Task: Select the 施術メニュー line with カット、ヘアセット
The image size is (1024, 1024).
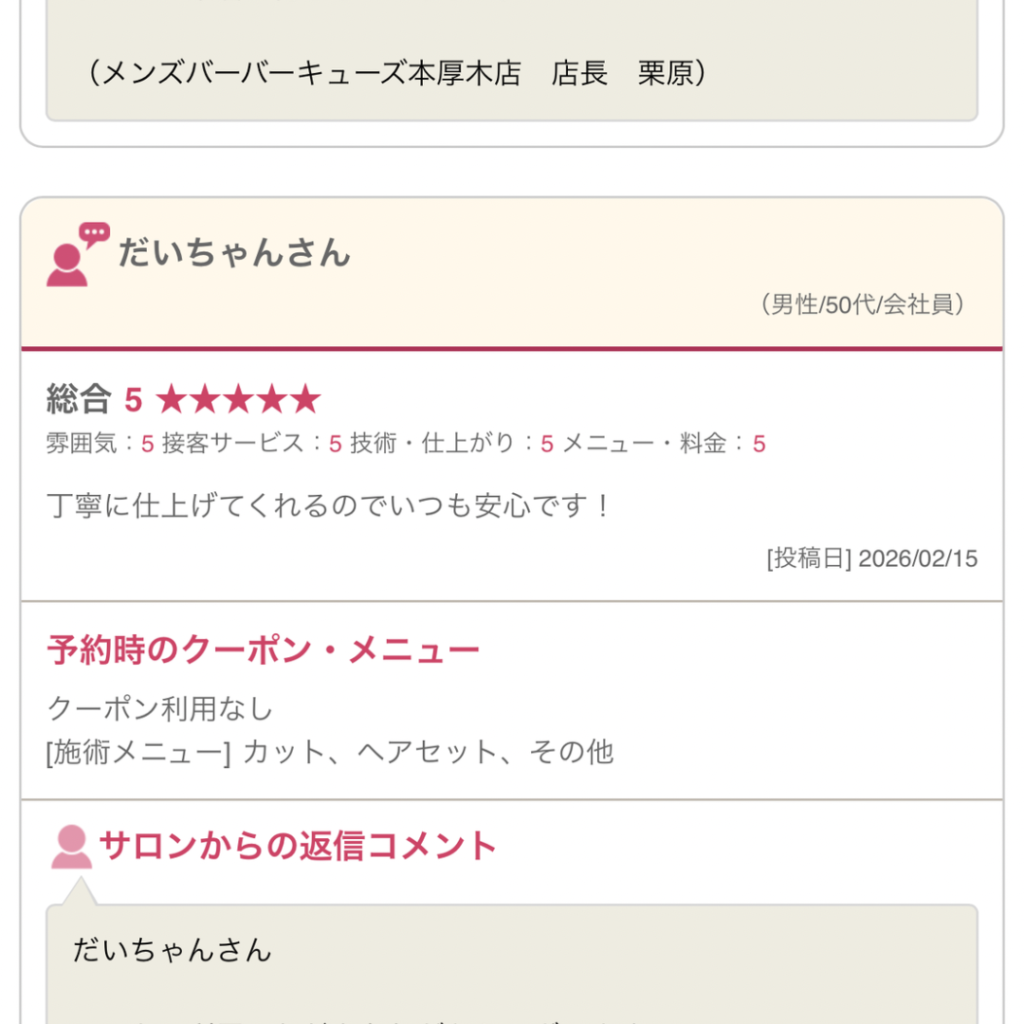Action: tap(330, 751)
